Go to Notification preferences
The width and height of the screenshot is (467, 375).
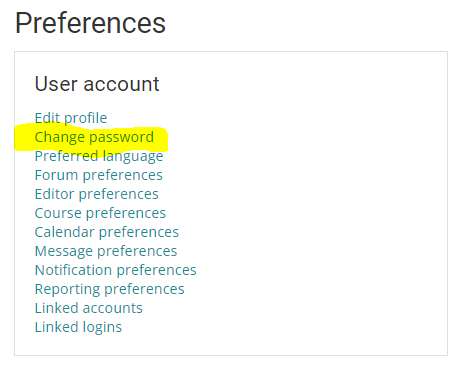116,270
